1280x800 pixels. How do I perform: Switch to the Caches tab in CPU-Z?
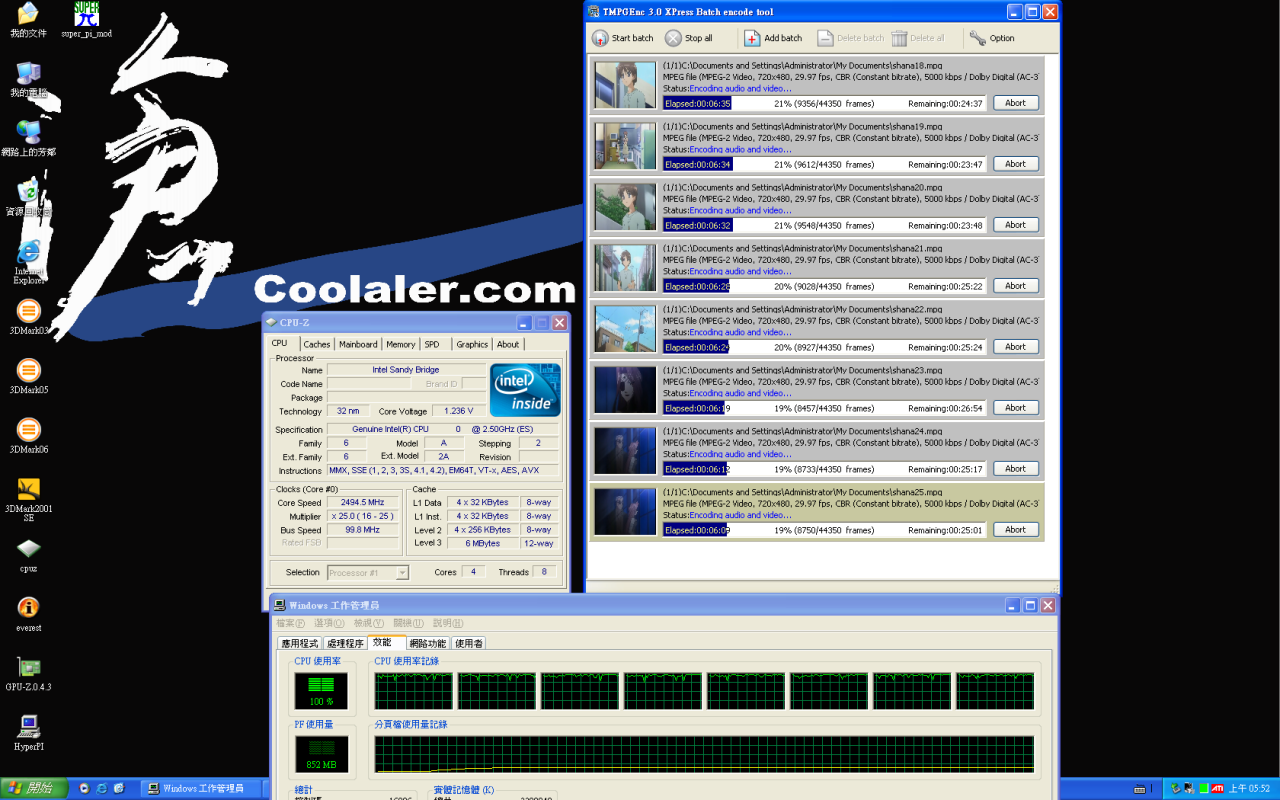pos(317,344)
